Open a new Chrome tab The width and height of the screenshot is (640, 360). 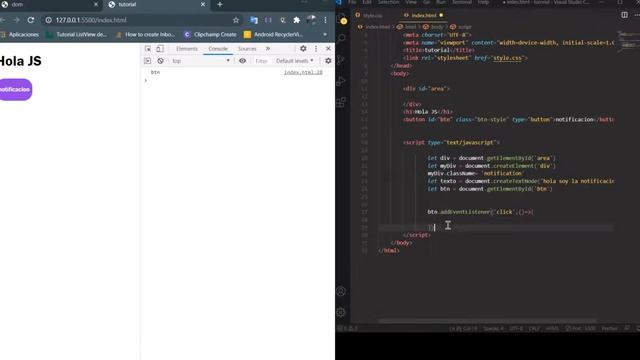click(220, 4)
